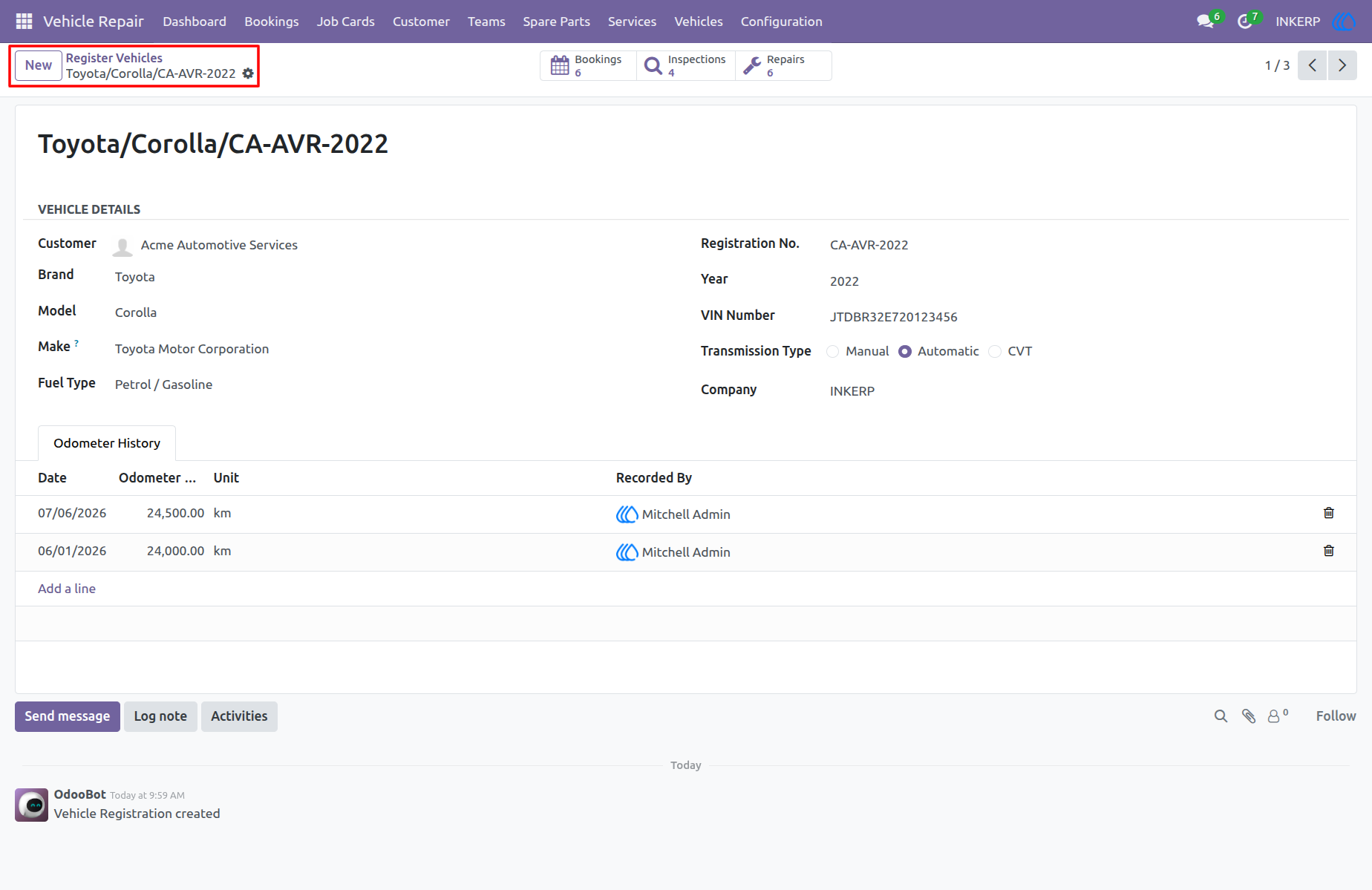Open Bookings smart button with calendar icon
The height and width of the screenshot is (890, 1372).
(x=588, y=65)
